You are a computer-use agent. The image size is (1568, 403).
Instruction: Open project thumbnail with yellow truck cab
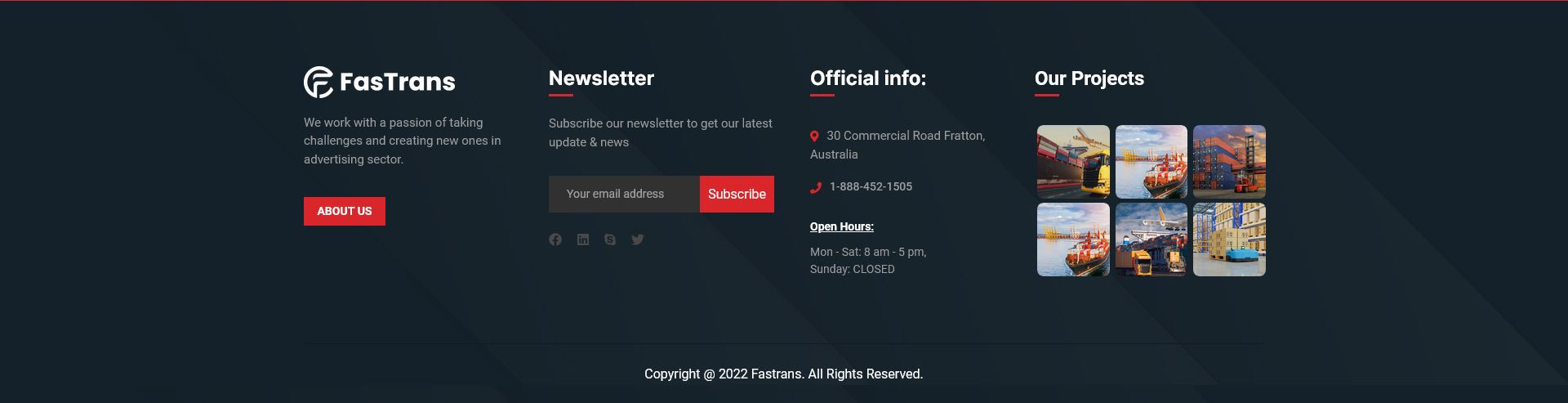1073,161
